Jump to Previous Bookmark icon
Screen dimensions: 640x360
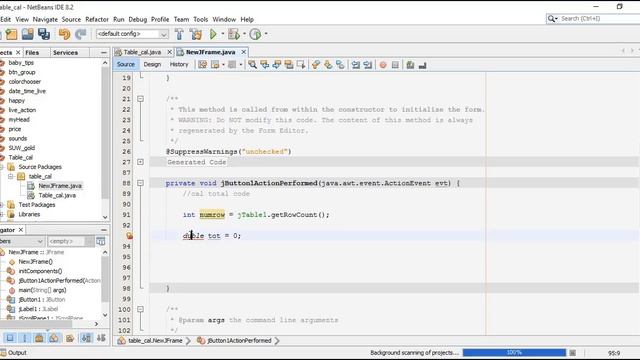(316, 64)
